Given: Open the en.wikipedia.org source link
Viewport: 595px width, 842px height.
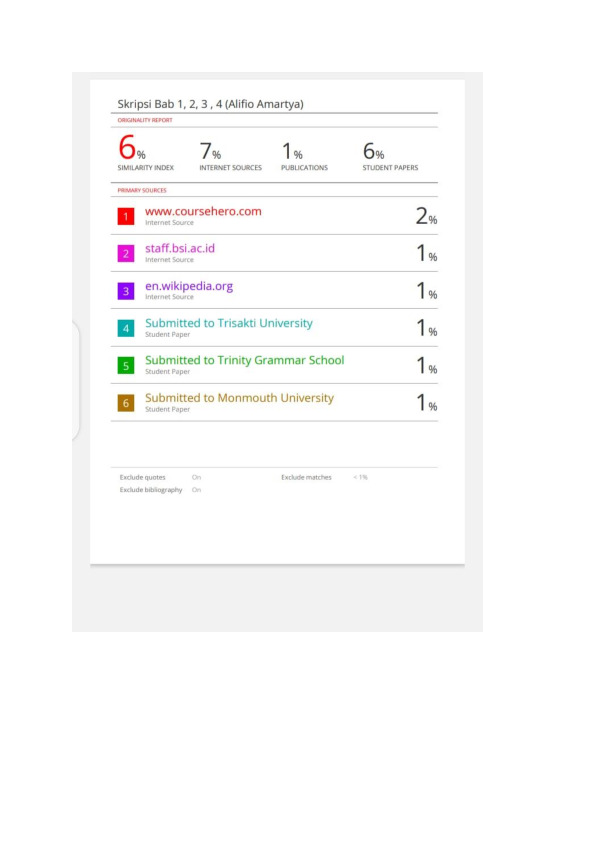Looking at the screenshot, I should coord(189,286).
